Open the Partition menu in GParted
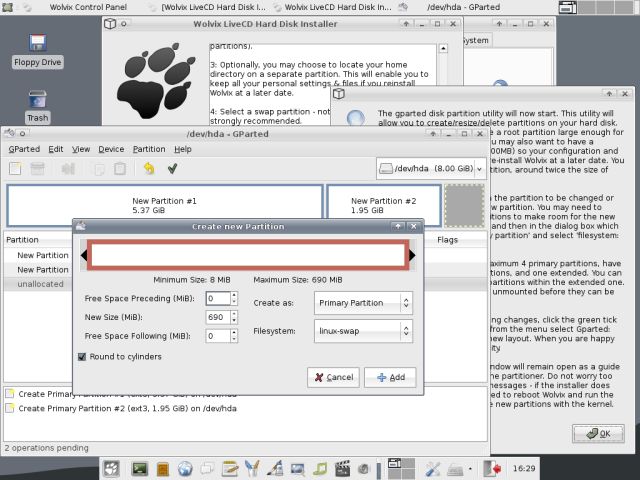This screenshot has height=480, width=640. click(x=149, y=149)
